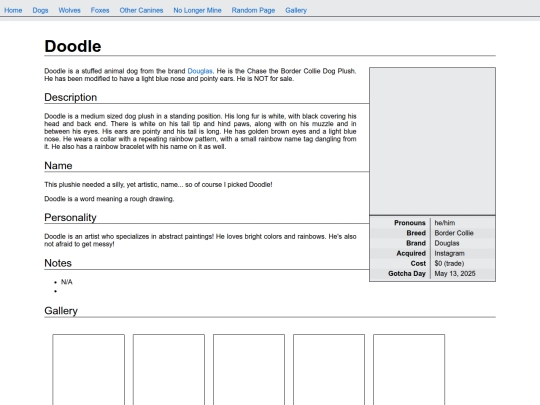Click the 'N/A' notes list item

point(67,282)
